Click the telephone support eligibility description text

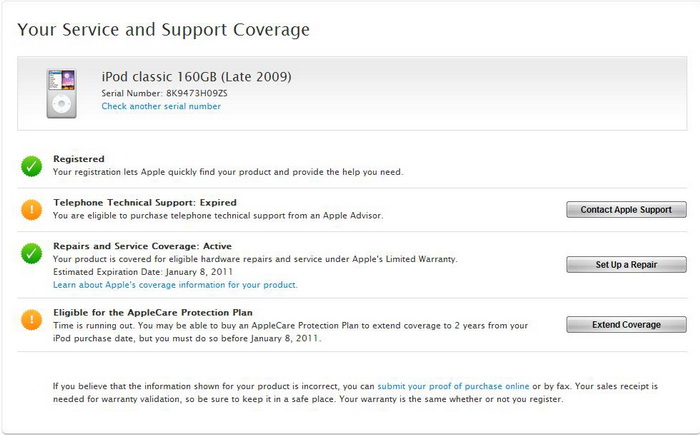[217, 215]
